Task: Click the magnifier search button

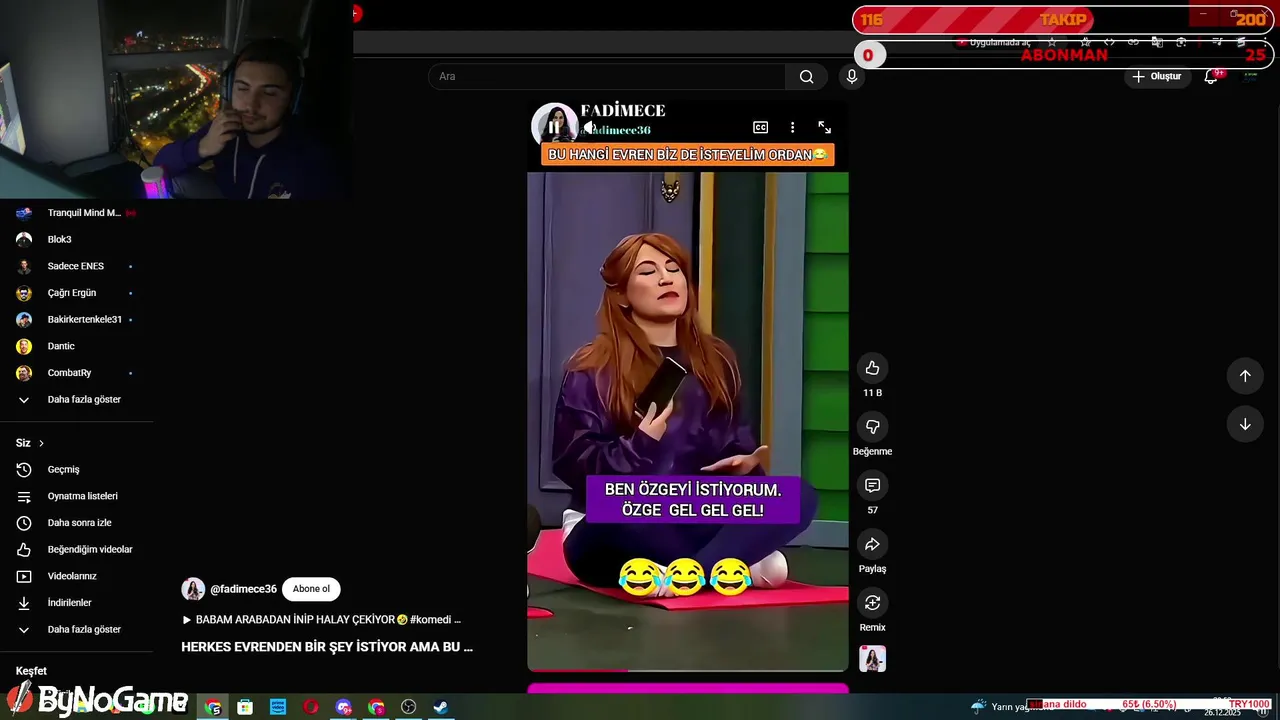Action: [x=806, y=76]
